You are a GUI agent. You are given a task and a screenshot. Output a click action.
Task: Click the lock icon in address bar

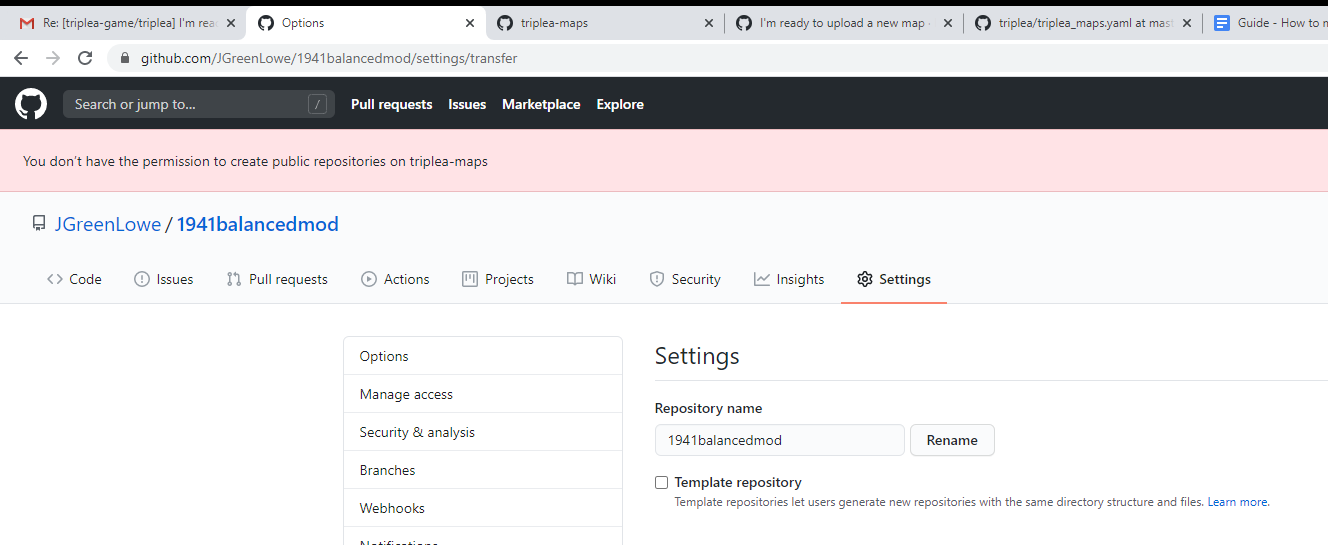125,58
